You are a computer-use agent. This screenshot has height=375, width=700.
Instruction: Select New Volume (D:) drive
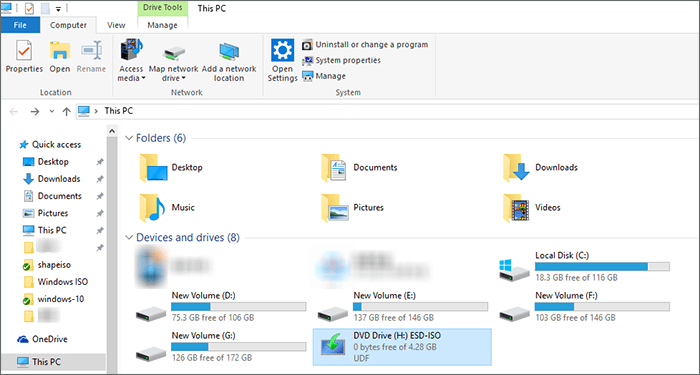221,307
